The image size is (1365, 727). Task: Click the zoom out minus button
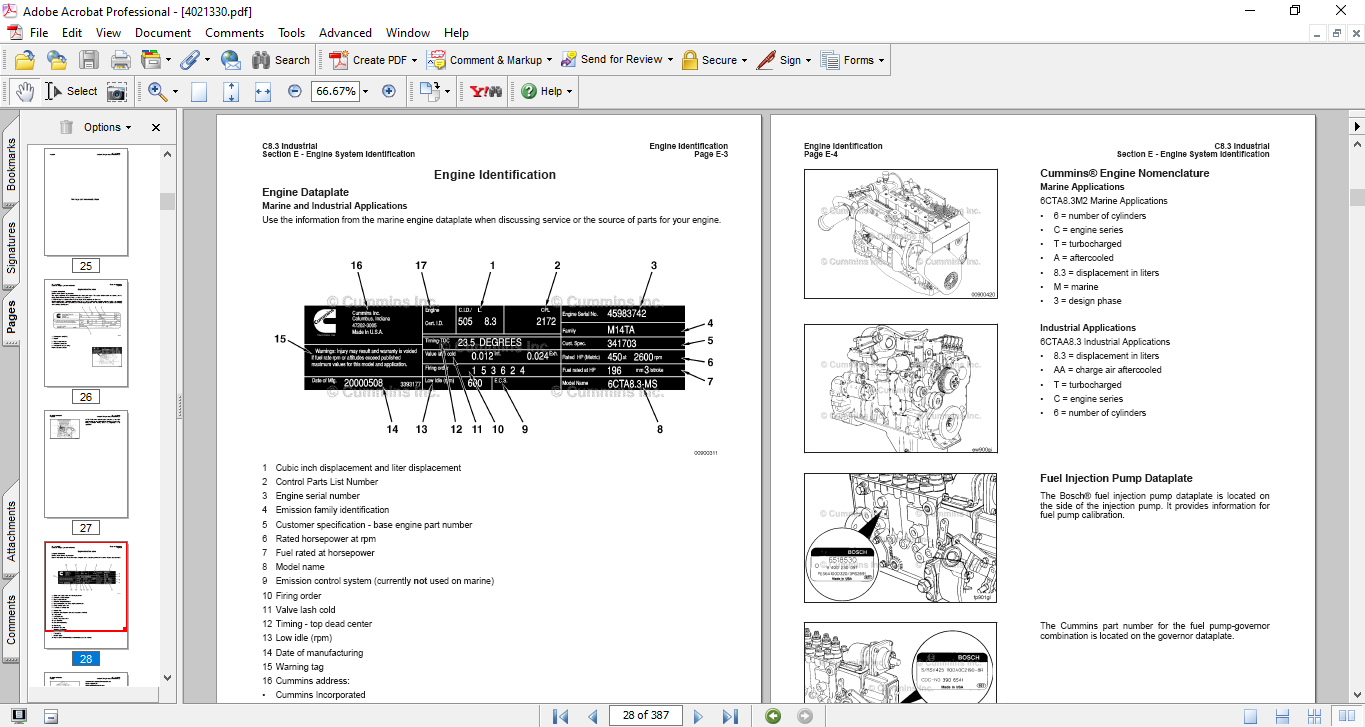pyautogui.click(x=295, y=91)
